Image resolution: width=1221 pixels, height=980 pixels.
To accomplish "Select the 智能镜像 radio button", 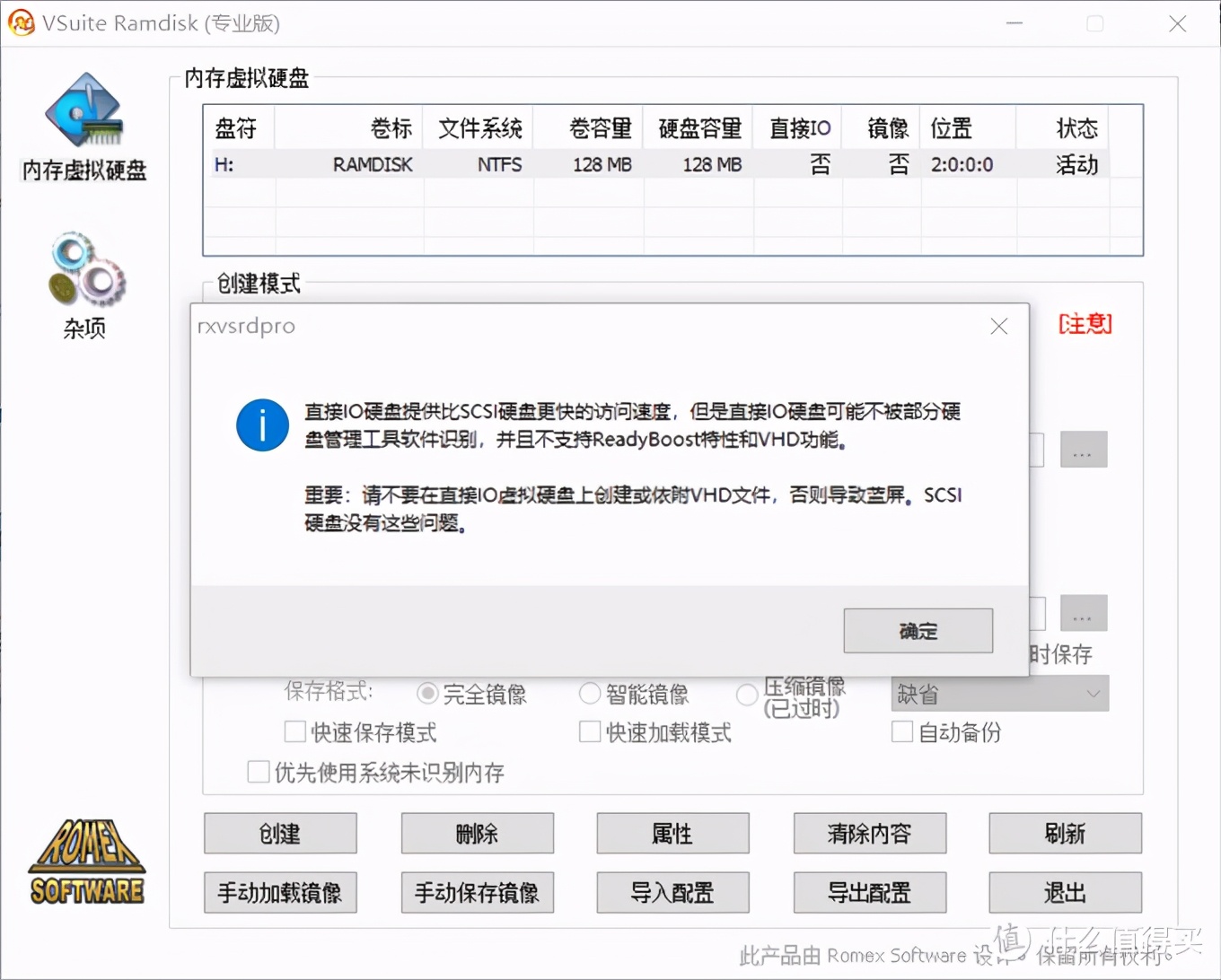I will (x=590, y=693).
